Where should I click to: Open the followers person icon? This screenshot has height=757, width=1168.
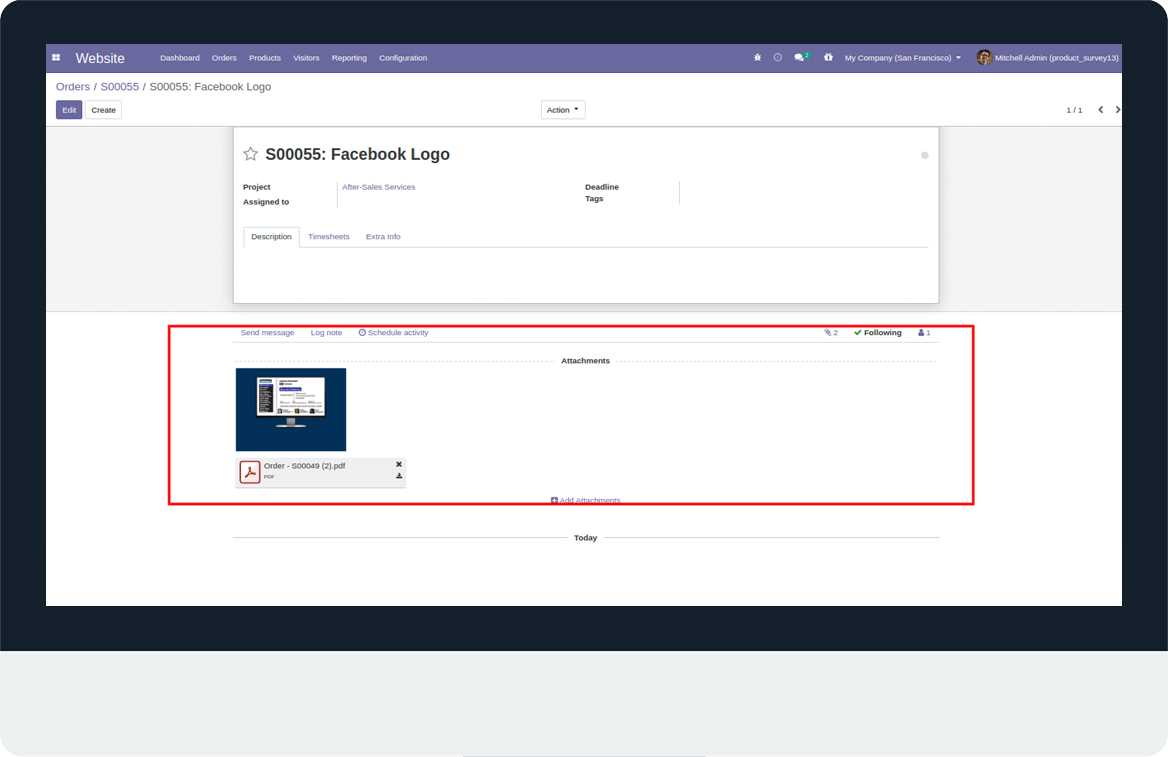coord(924,333)
